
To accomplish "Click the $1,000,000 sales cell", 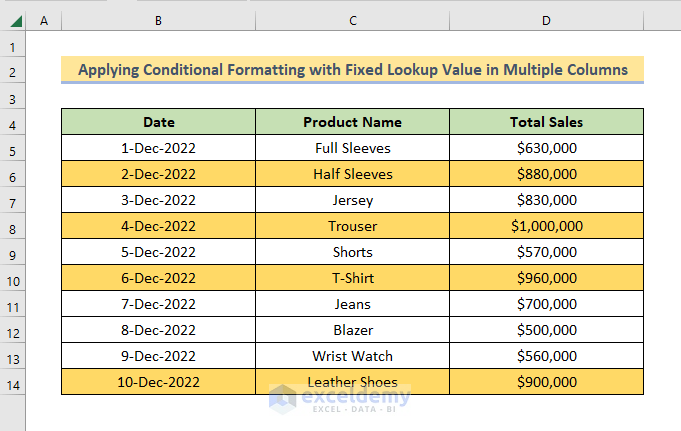I will (x=546, y=226).
